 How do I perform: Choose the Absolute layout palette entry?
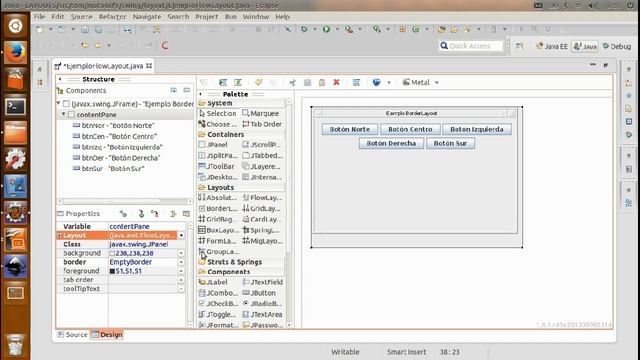(x=218, y=198)
